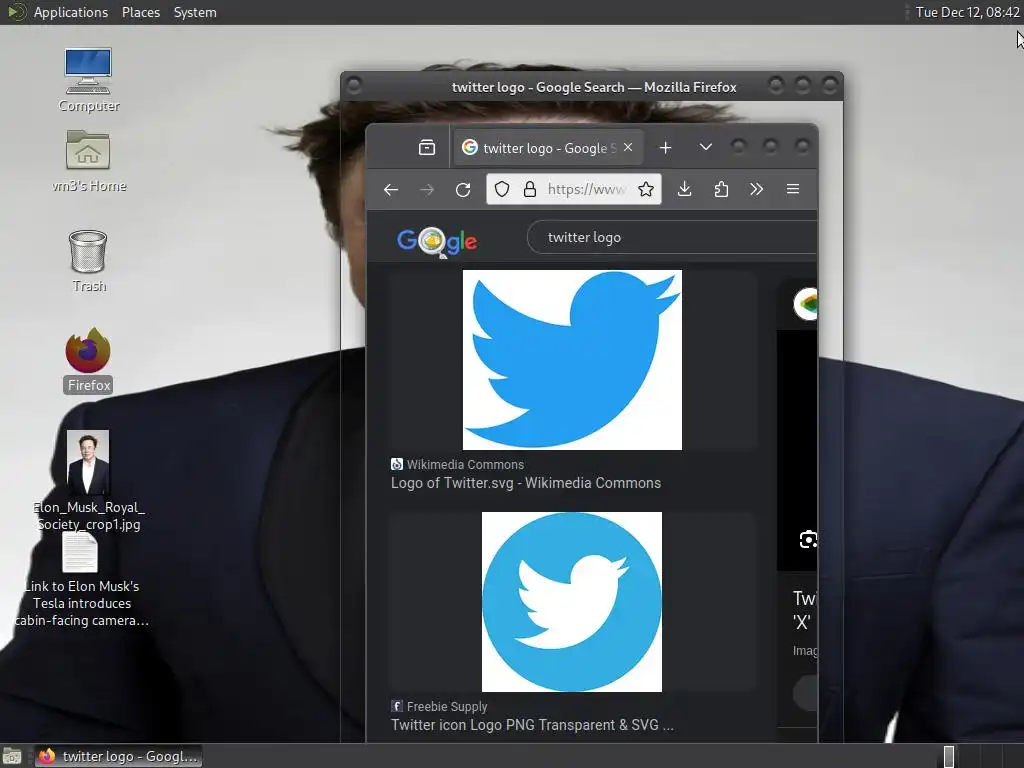Select the Link to Elon Musk's Tesla file
Screen dimensions: 1024x768
click(81, 580)
